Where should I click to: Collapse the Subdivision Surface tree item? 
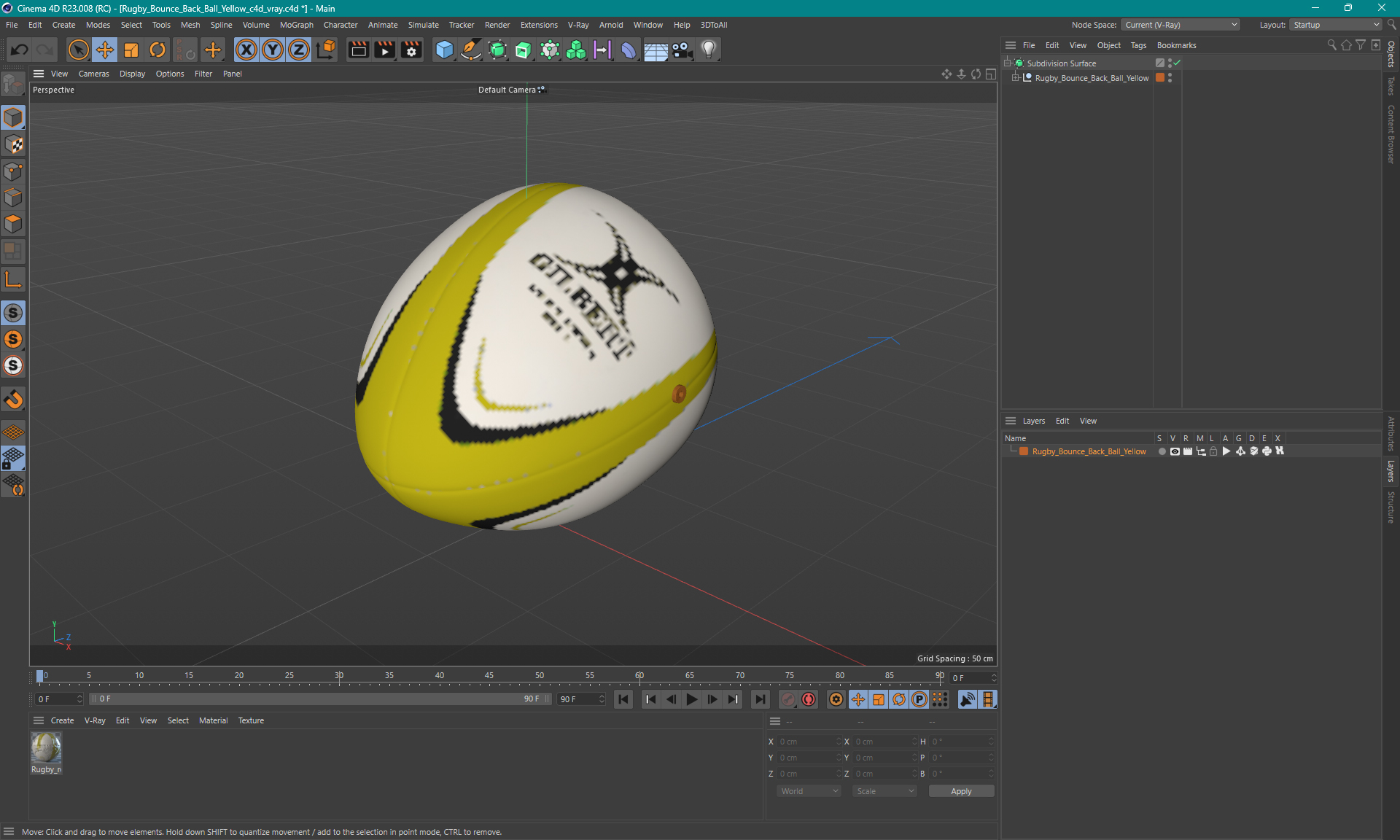(1008, 63)
